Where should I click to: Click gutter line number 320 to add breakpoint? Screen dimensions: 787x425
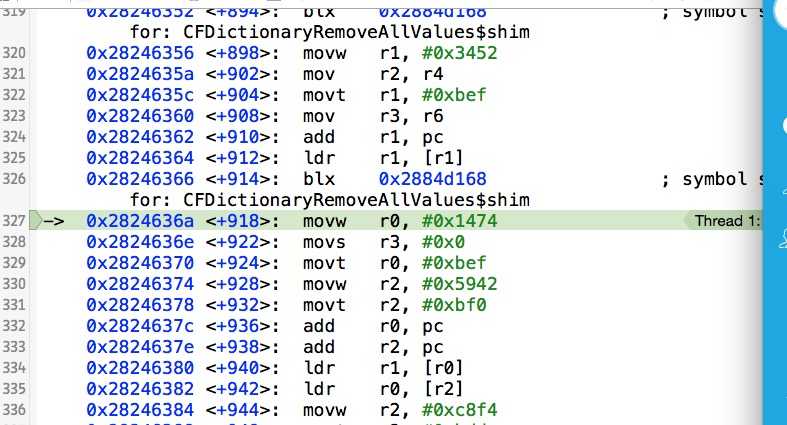pos(14,53)
